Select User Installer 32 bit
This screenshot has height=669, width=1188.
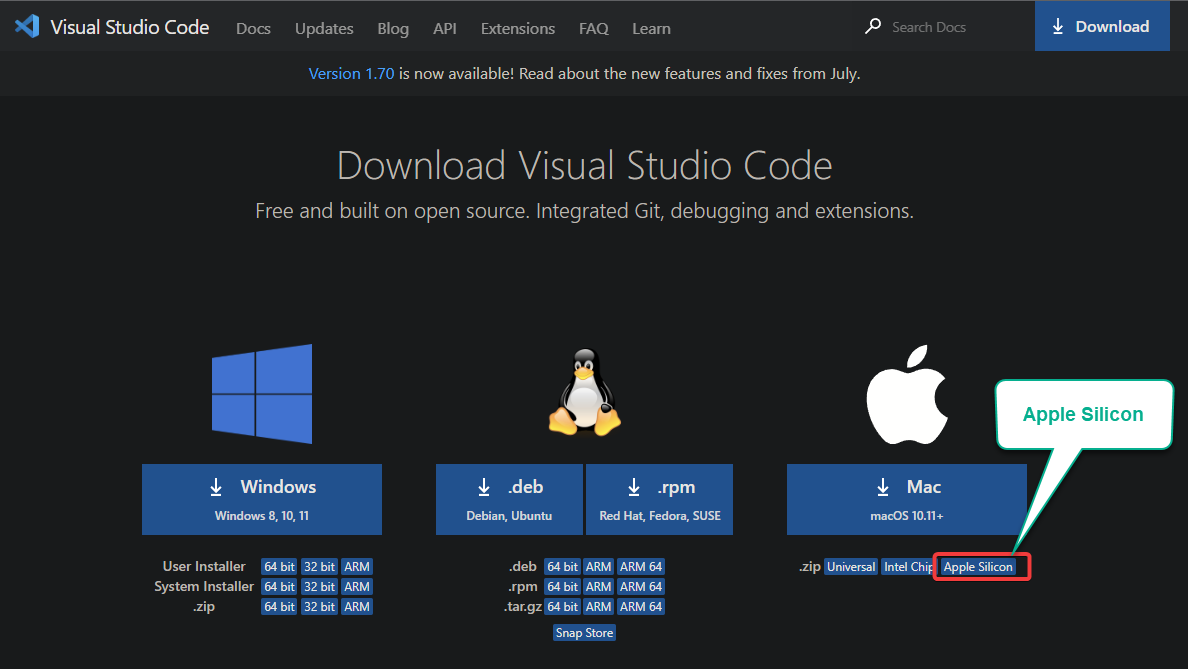pos(319,567)
